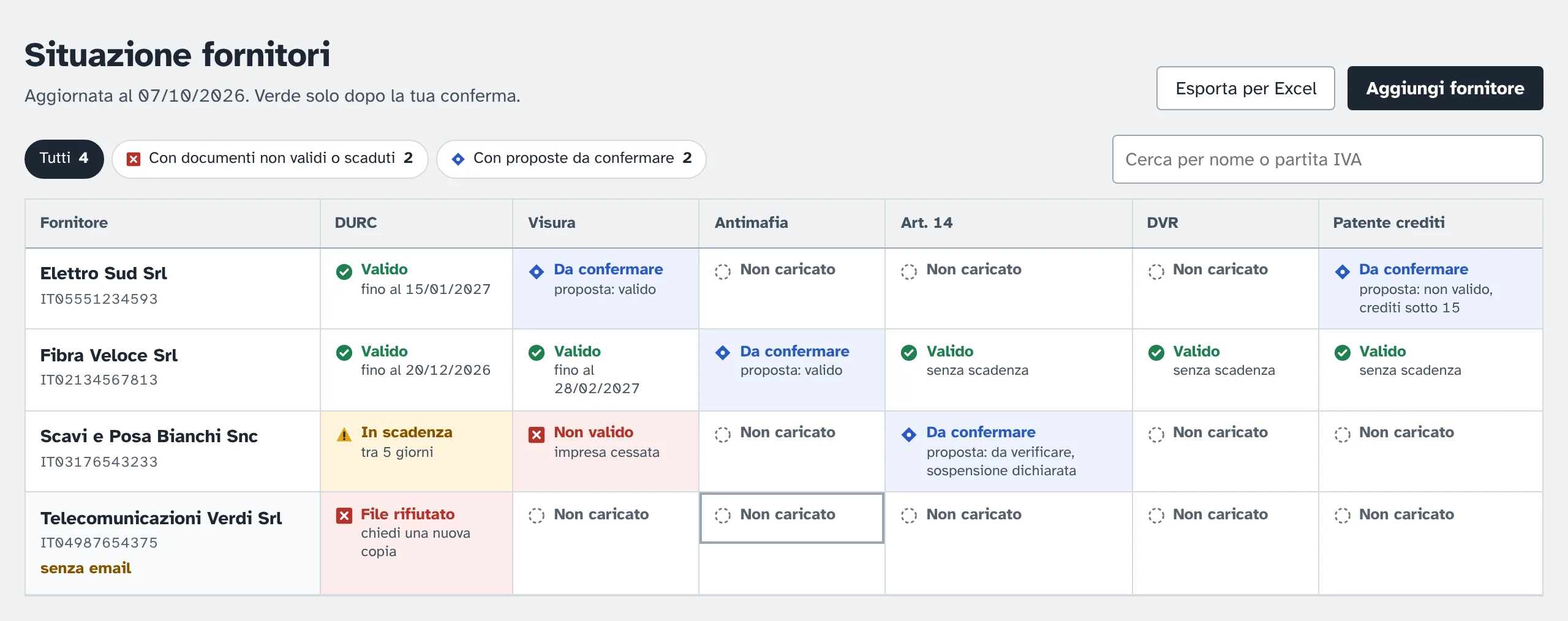This screenshot has width=1568, height=621.
Task: Click the dashed circle icon in Telecomunicazioni Verdi Patente crediti cell
Action: (1343, 516)
